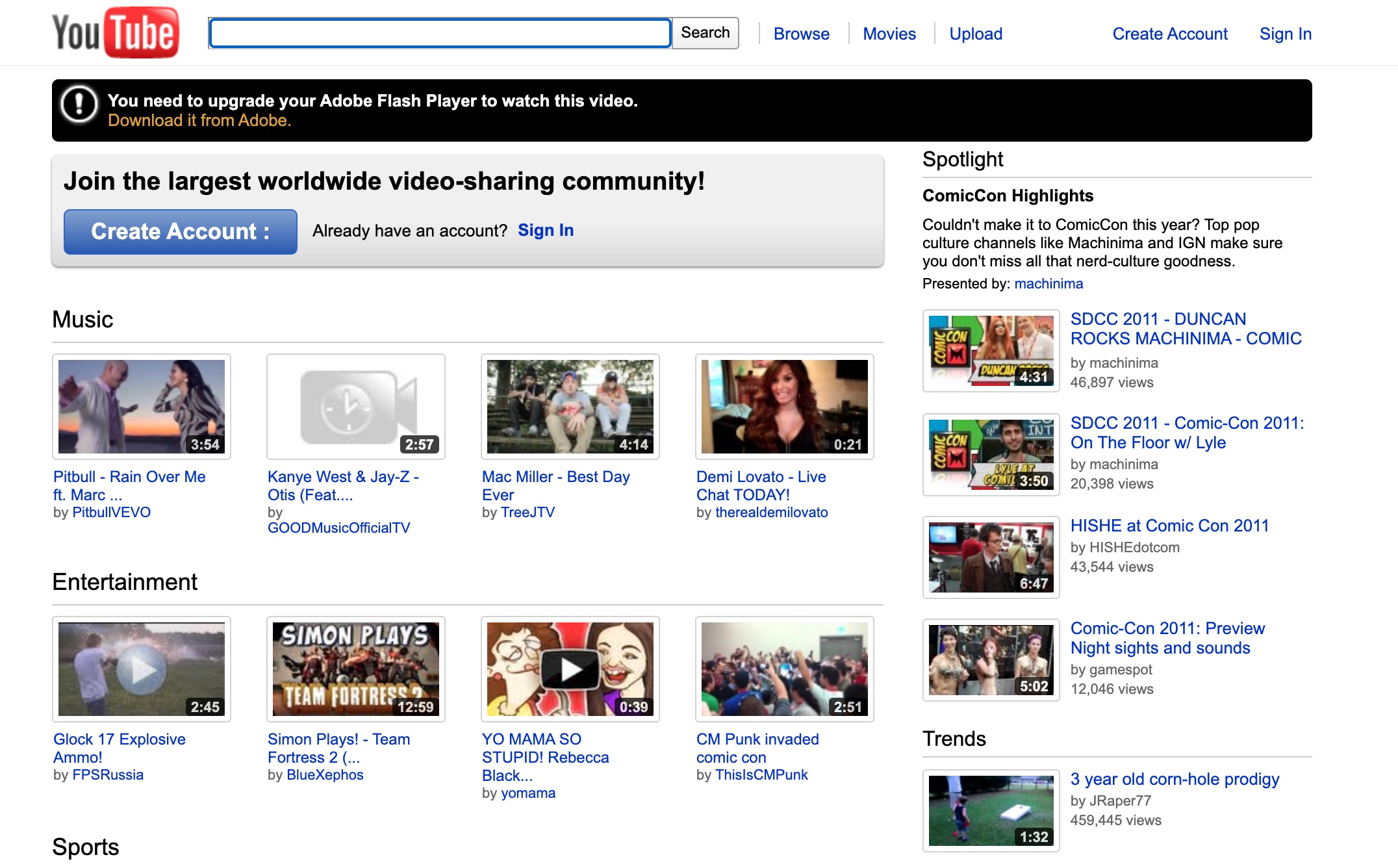The image size is (1398, 868).
Task: Open SDCC Duncan Rocks Machinima thumbnail
Action: (991, 351)
